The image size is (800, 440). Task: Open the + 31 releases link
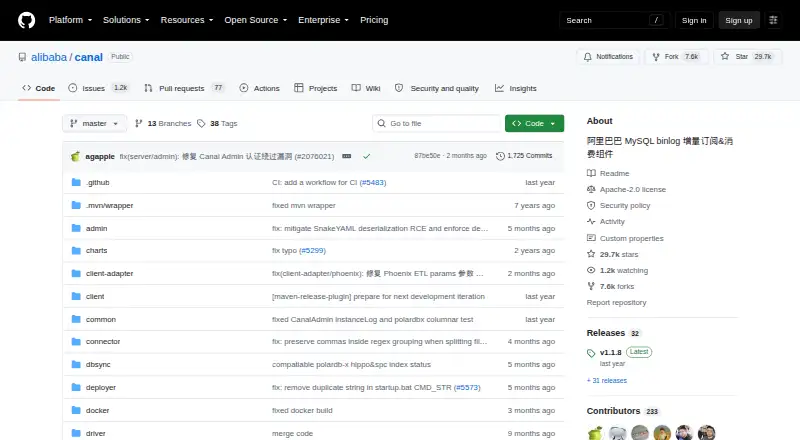(x=607, y=380)
